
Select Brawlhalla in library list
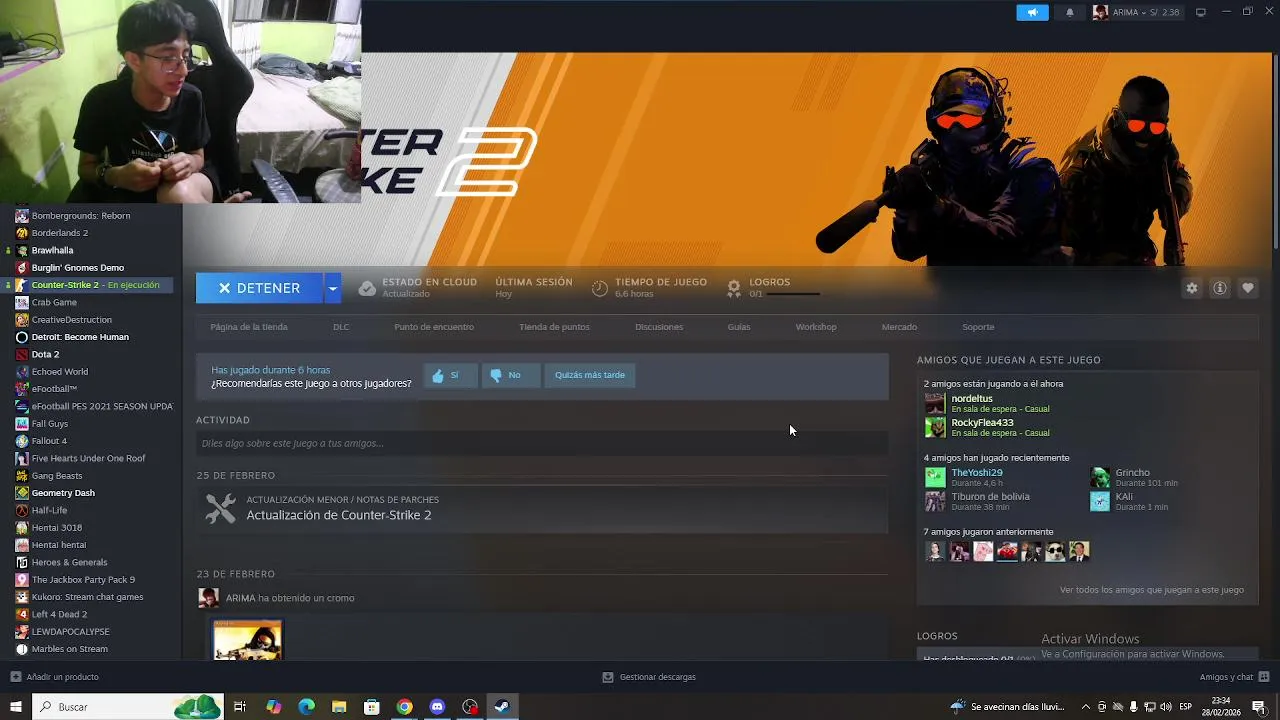[x=52, y=250]
